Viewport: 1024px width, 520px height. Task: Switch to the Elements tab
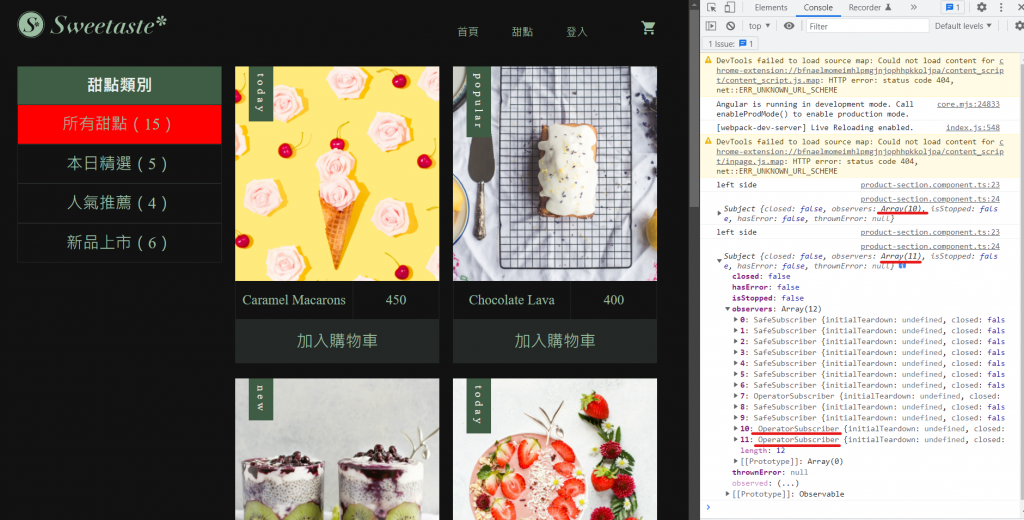click(x=771, y=8)
